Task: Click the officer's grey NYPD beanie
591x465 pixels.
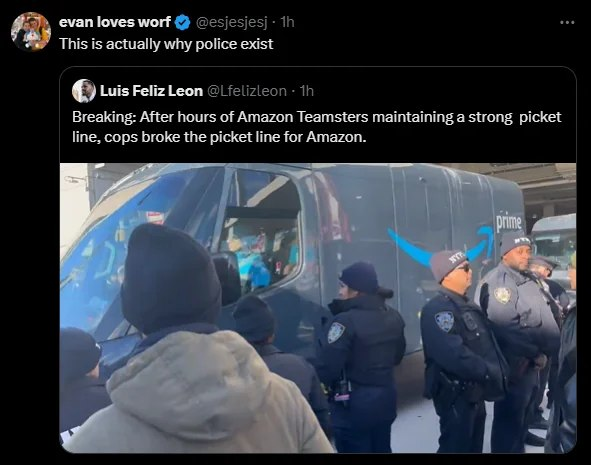Action: click(448, 264)
